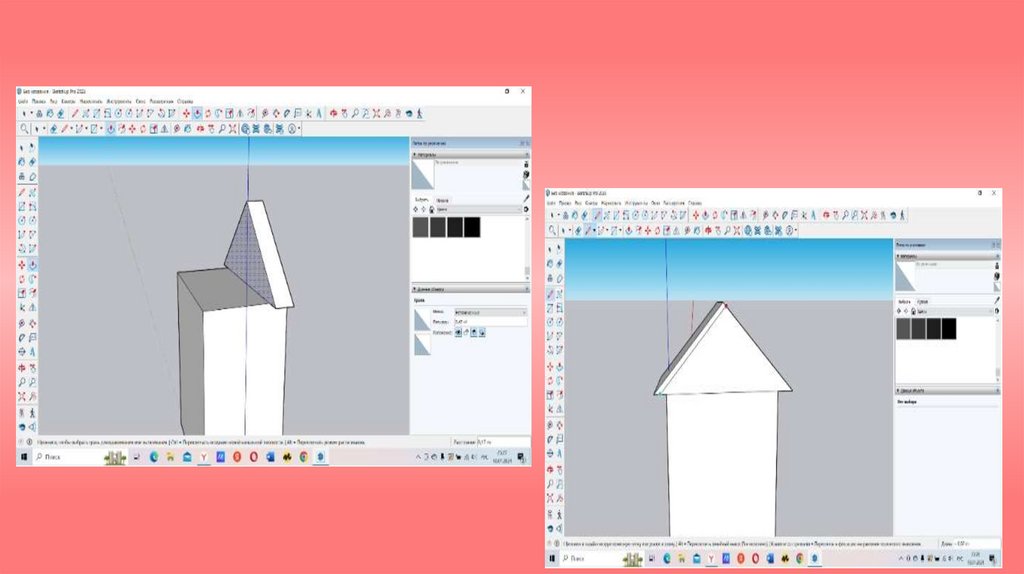Viewport: 1024px width, 574px height.
Task: Activate the Eraser tool in left window's side toolbar
Action: point(33,161)
